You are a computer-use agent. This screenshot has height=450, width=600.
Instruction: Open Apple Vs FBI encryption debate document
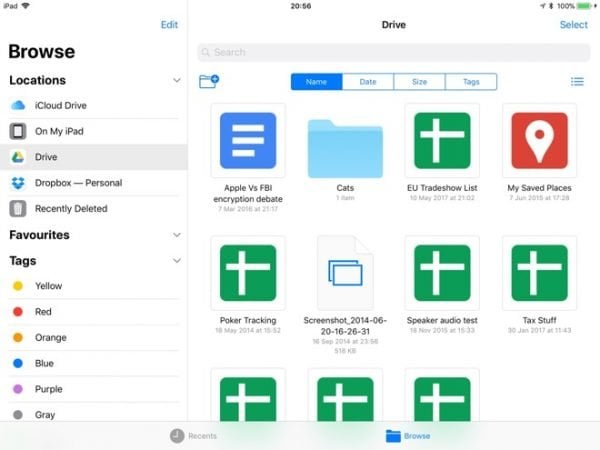point(248,158)
